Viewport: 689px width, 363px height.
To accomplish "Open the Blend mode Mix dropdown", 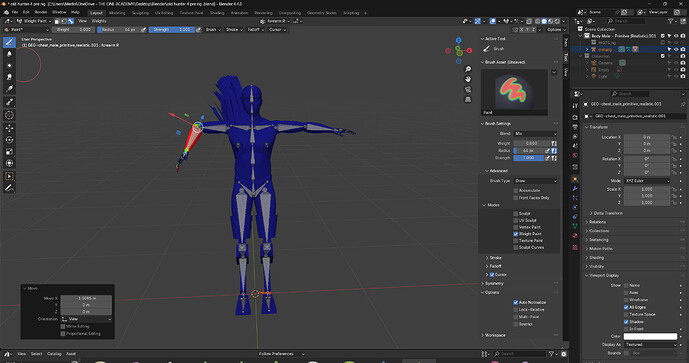I will 535,134.
